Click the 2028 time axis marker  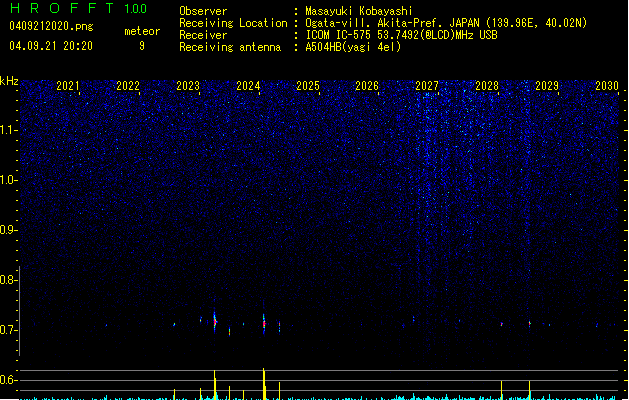click(487, 86)
